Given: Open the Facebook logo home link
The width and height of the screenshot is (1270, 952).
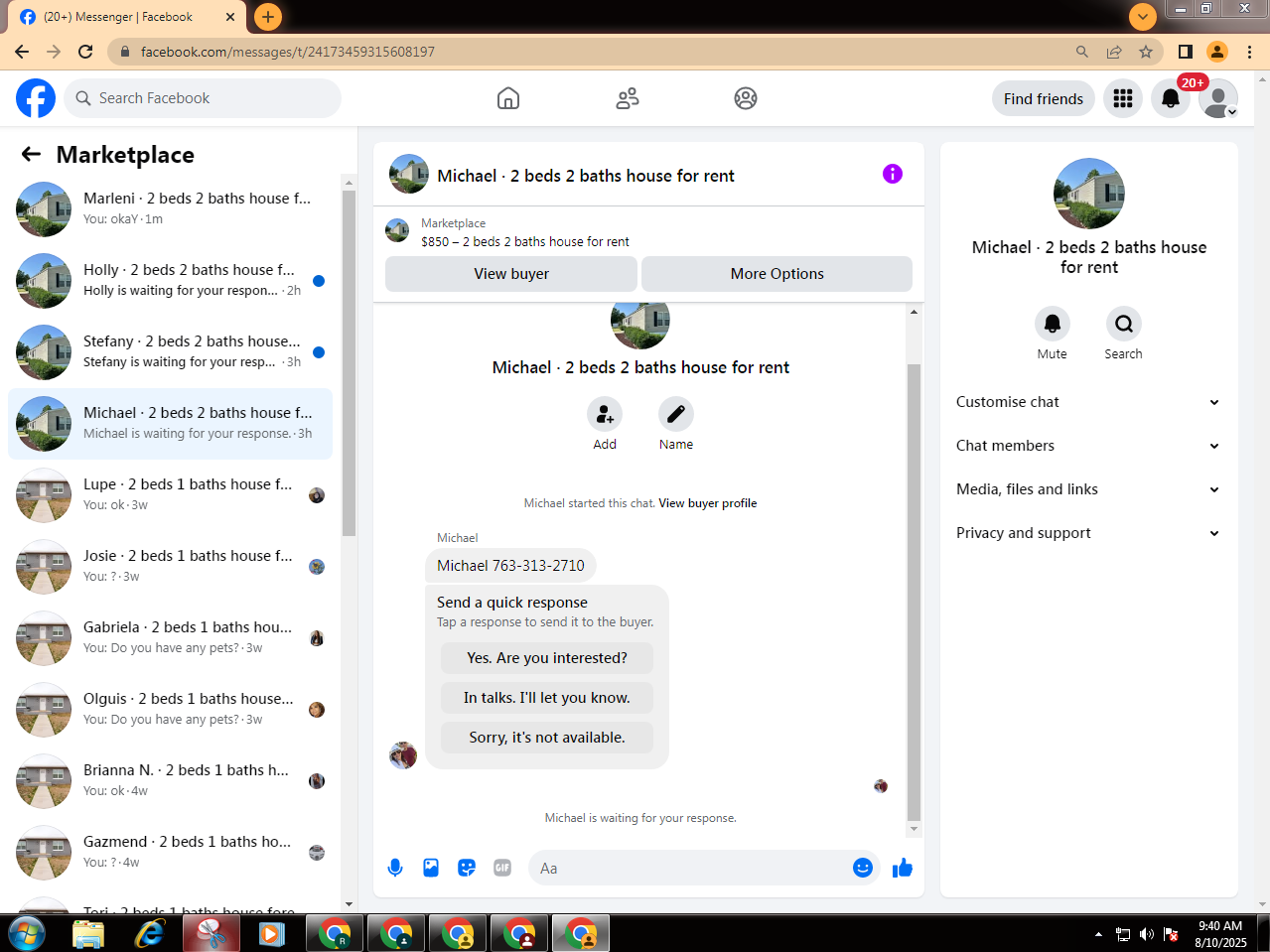Looking at the screenshot, I should coord(36,98).
